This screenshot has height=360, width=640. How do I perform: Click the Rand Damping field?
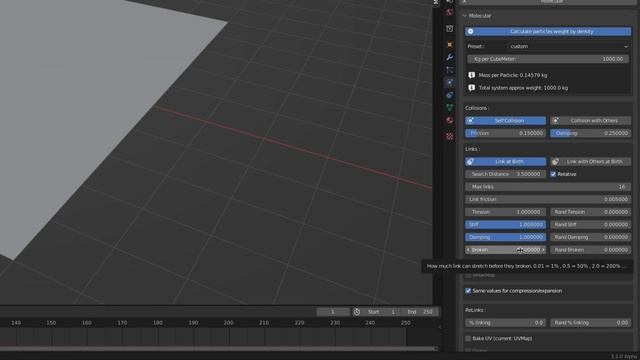[x=590, y=237]
